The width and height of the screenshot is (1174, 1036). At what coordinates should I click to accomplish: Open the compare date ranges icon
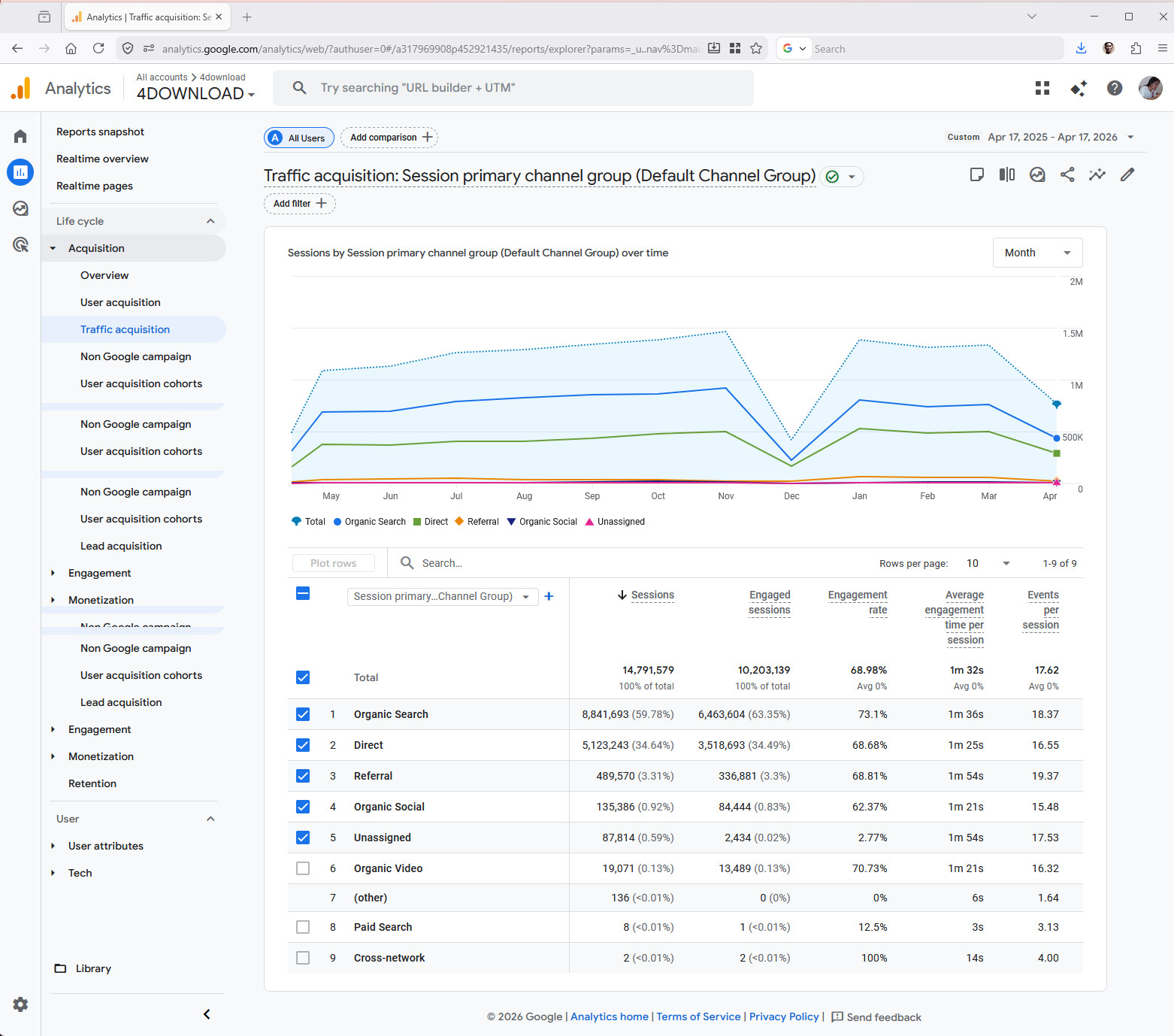pyautogui.click(x=1006, y=175)
